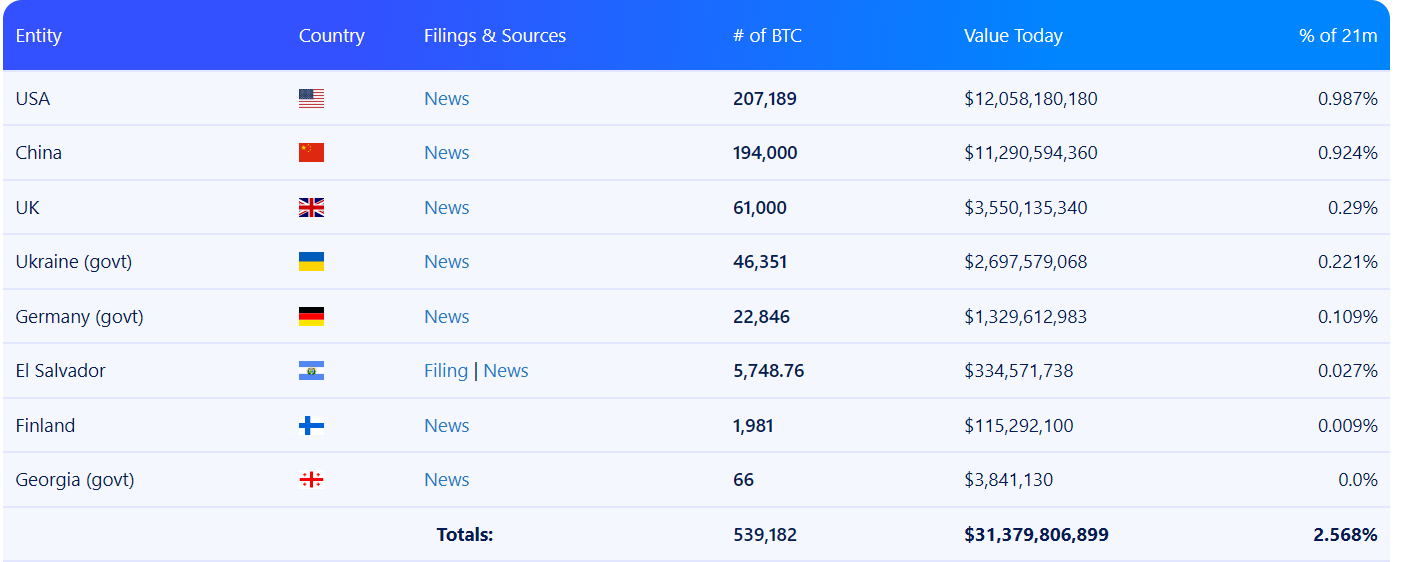The height and width of the screenshot is (562, 1408).
Task: Click the UK Union Jack flag
Action: click(311, 208)
